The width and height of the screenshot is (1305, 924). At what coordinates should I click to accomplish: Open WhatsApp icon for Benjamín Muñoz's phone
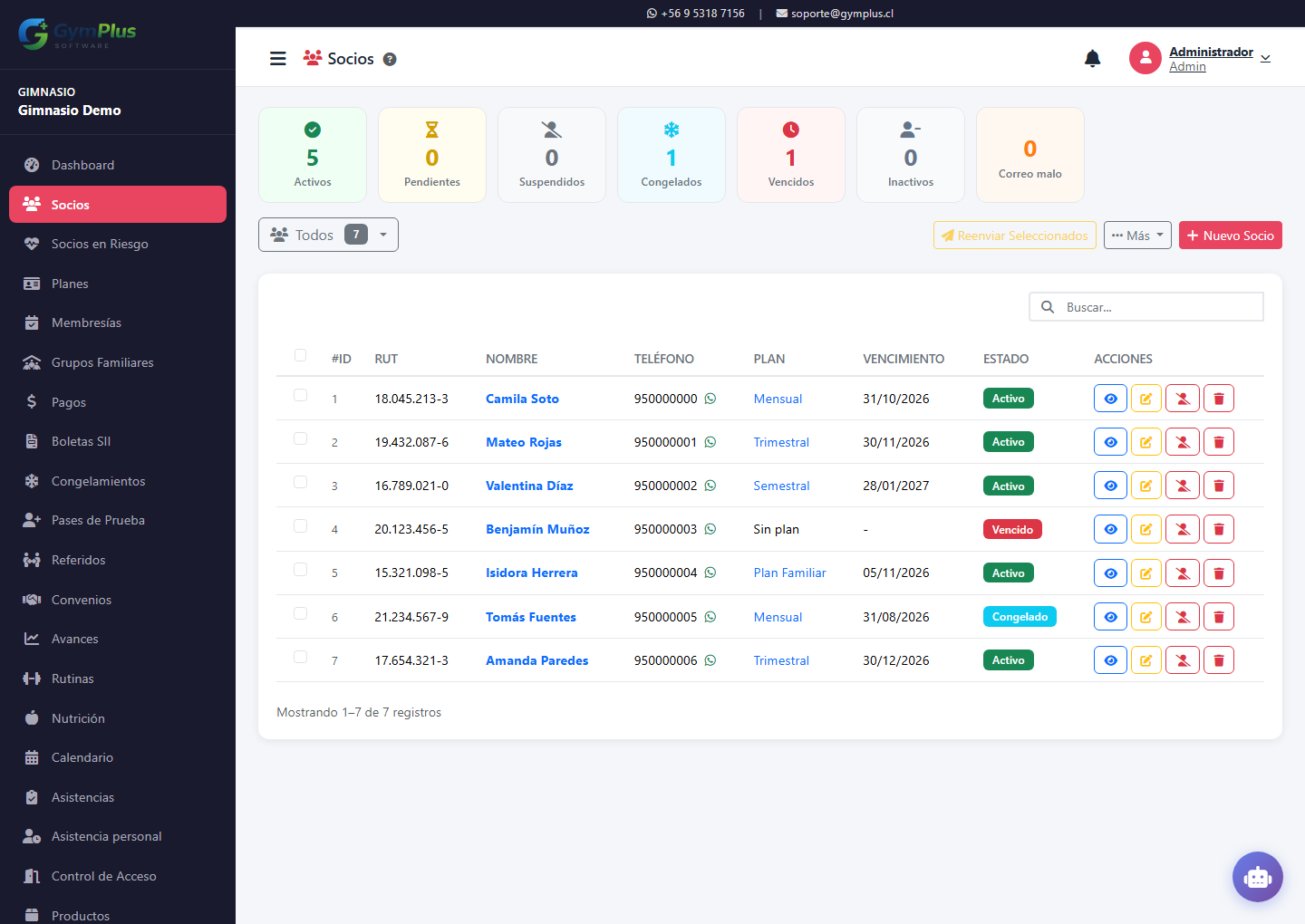pyautogui.click(x=710, y=529)
